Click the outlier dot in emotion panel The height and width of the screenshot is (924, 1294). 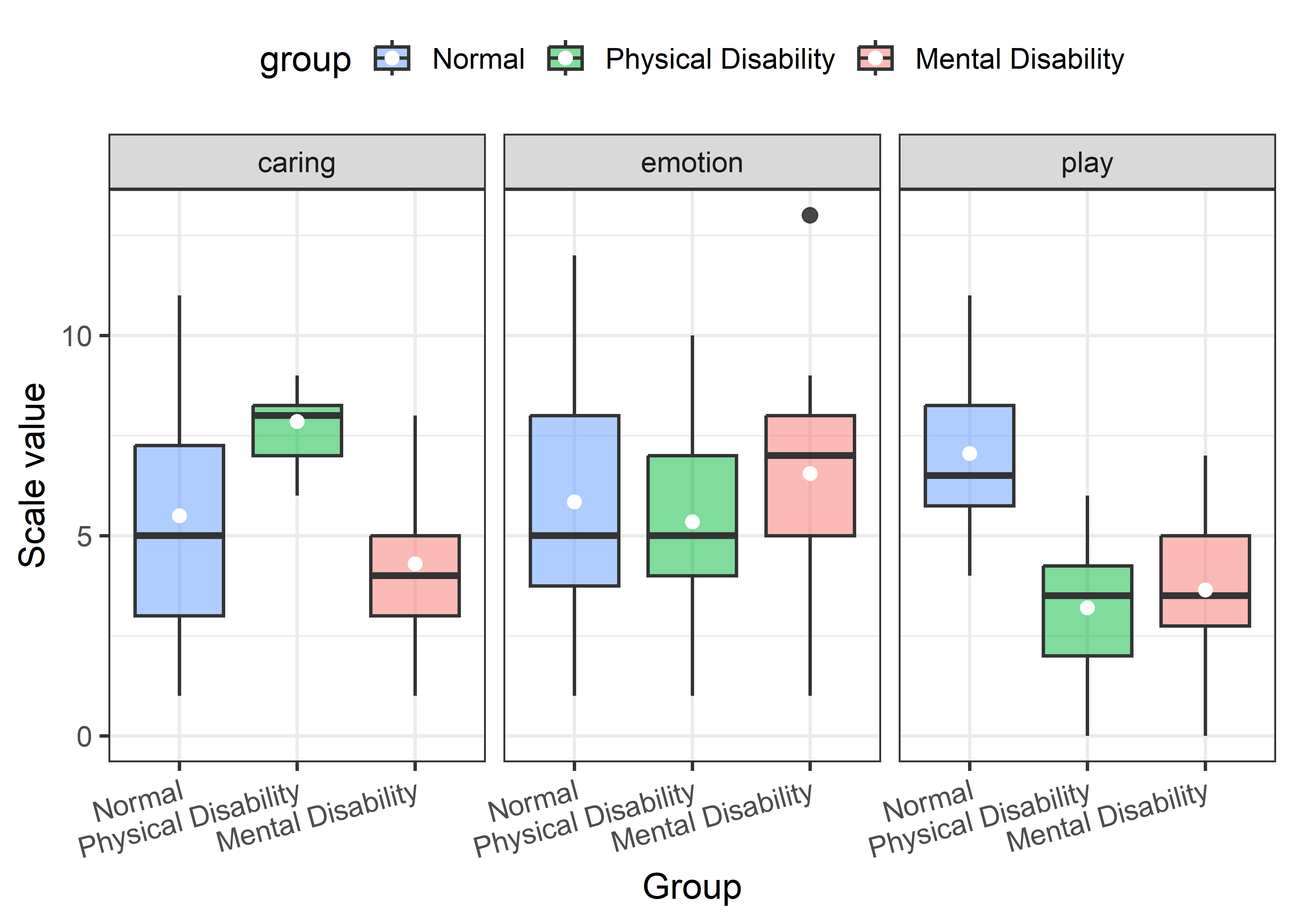pos(810,215)
